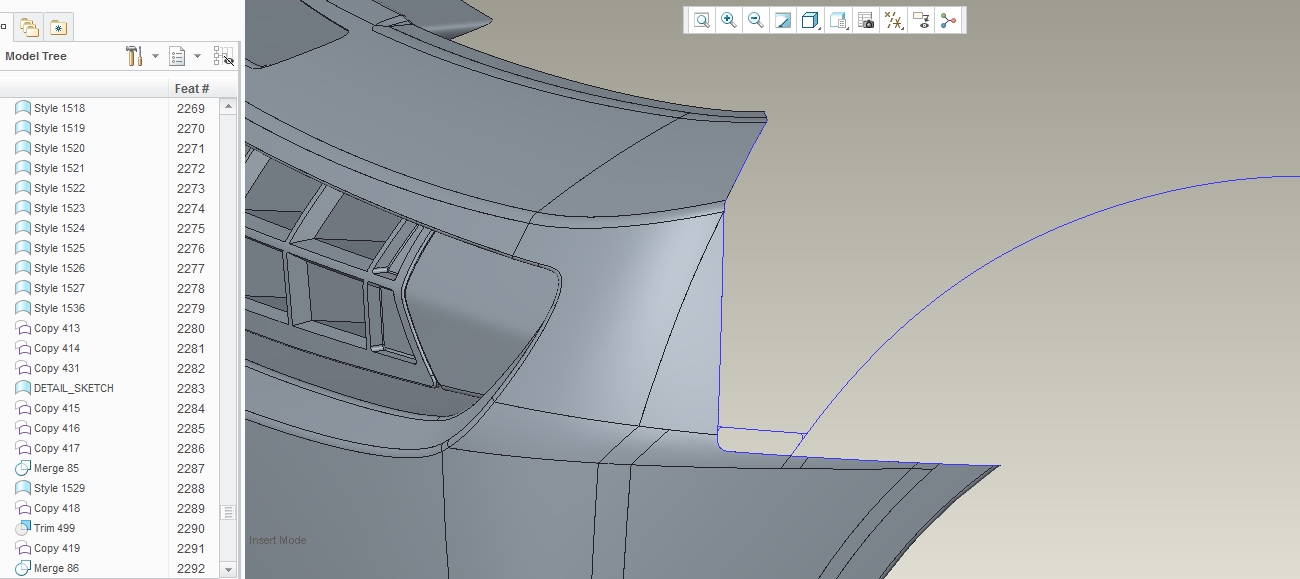Select the DETAIL_SKETCH feature
Viewport: 1300px width, 579px height.
(73, 388)
